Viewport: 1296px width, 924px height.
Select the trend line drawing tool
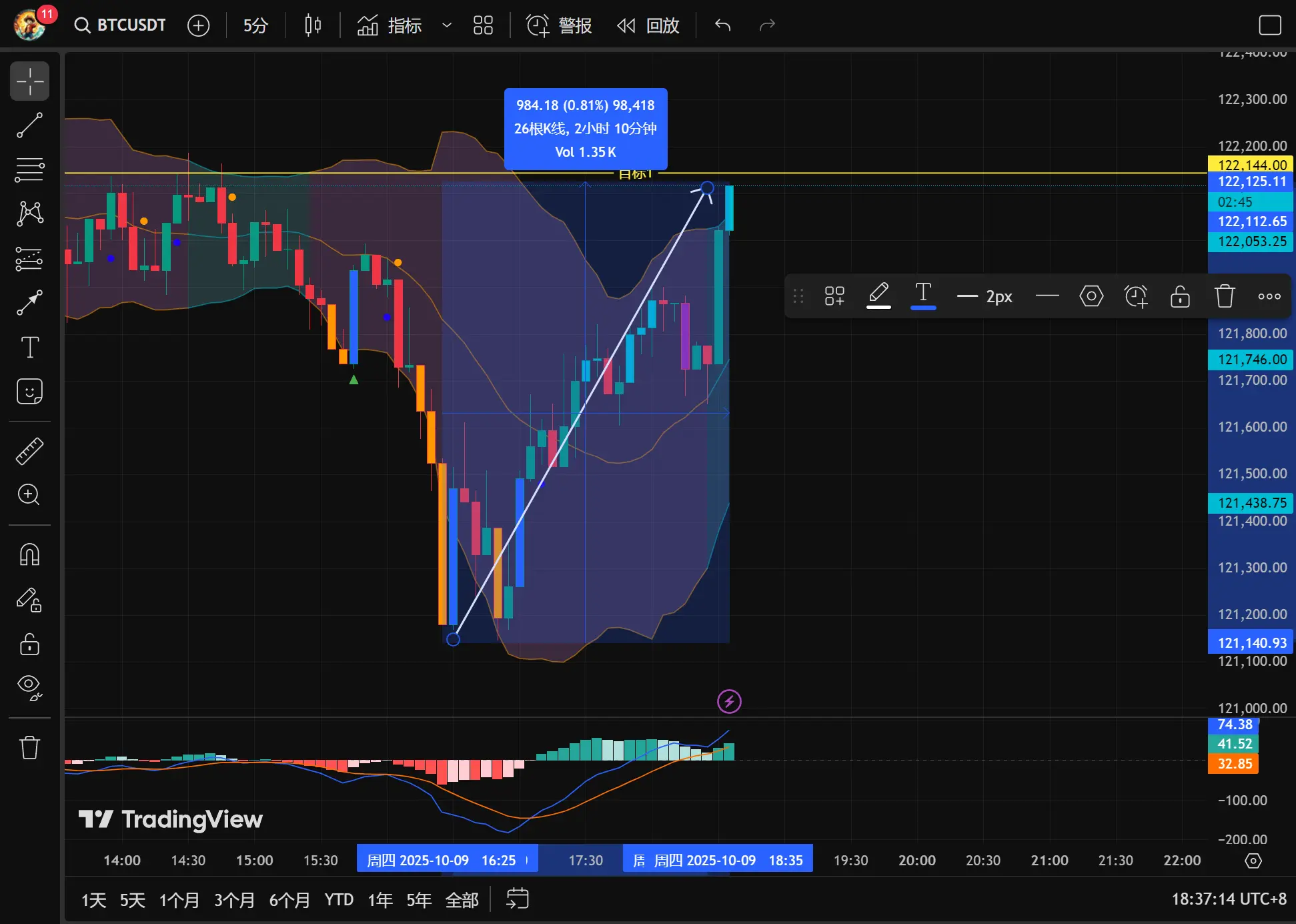point(29,125)
